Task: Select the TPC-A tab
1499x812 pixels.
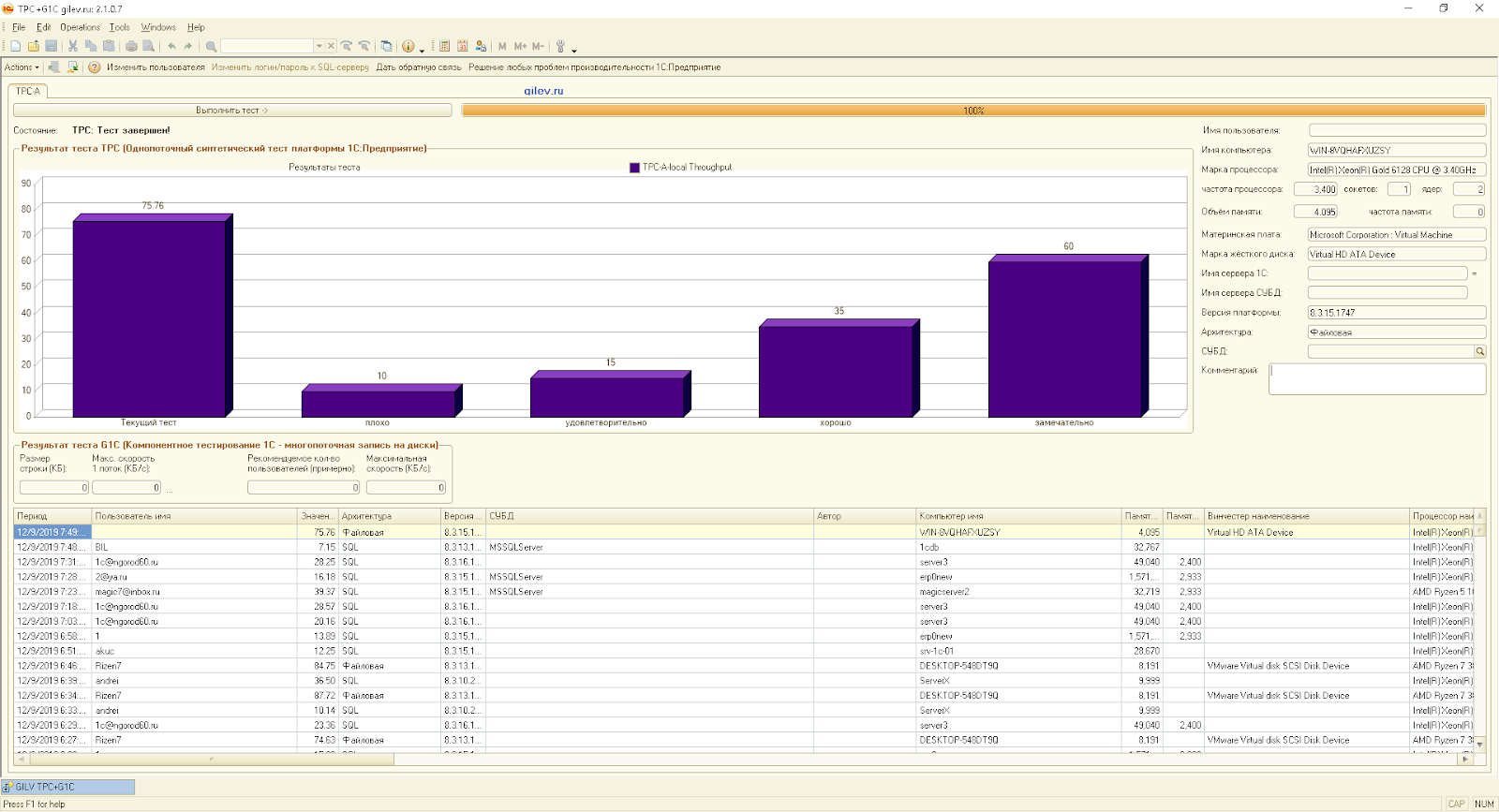Action: pyautogui.click(x=28, y=91)
